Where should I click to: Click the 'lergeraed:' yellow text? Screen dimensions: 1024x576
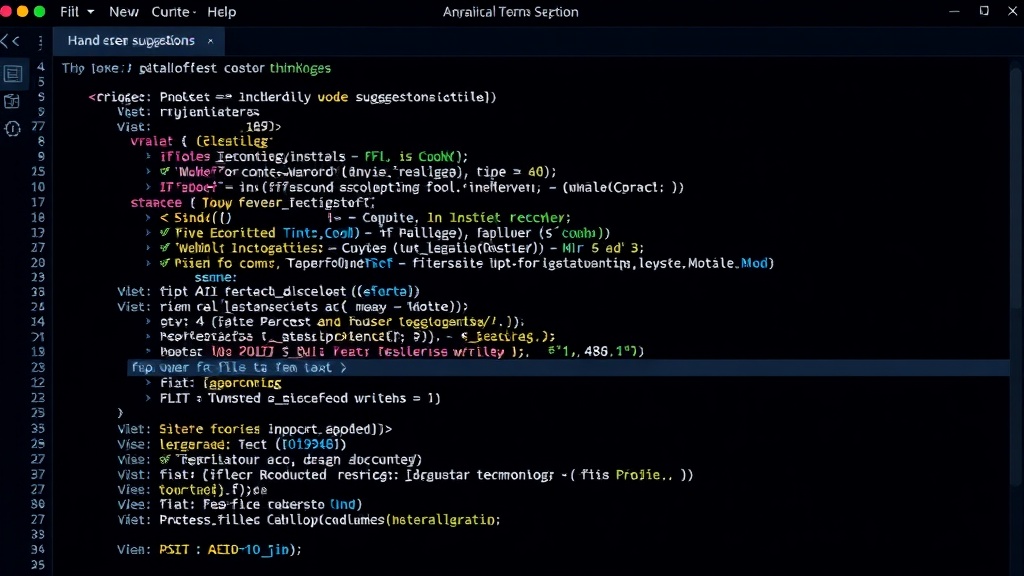[195, 444]
